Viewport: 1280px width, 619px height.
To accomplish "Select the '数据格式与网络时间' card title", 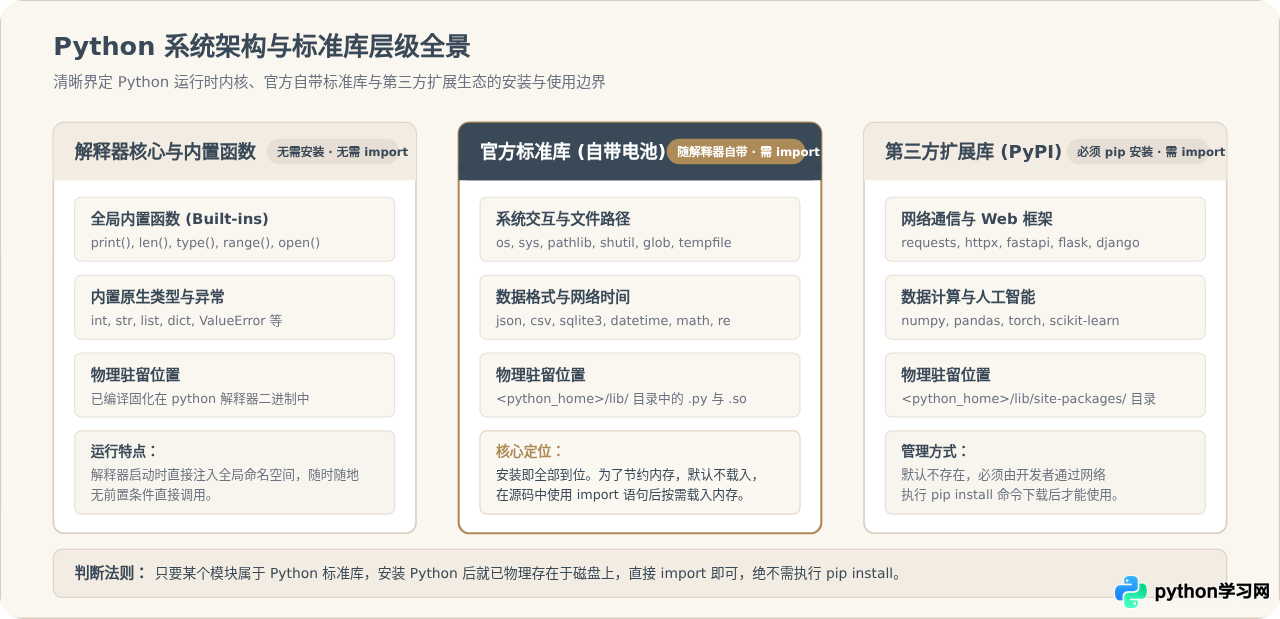I will [x=563, y=297].
